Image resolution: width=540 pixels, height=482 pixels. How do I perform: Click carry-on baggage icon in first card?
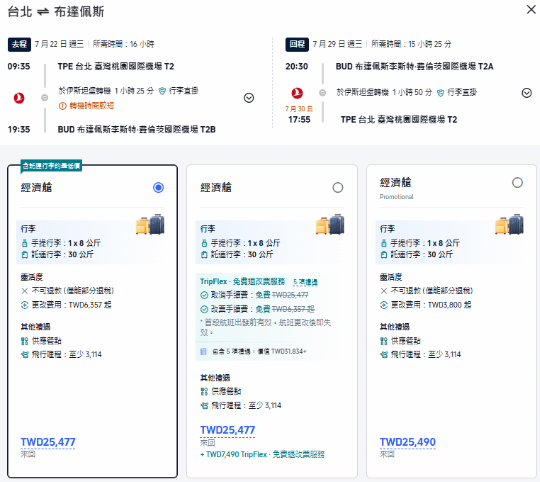(24, 243)
